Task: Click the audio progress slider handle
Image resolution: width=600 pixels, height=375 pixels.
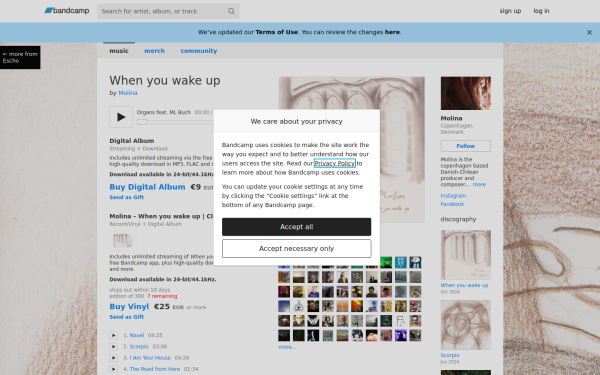Action: 142,122
